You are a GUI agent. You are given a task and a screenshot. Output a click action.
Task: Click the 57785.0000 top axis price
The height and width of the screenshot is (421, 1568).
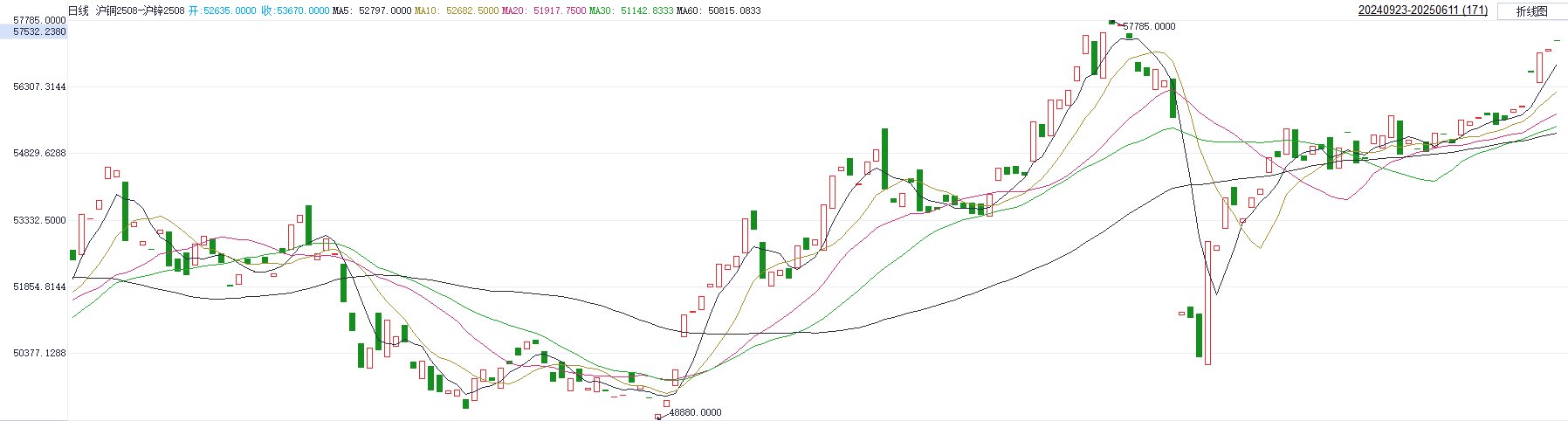pos(39,20)
